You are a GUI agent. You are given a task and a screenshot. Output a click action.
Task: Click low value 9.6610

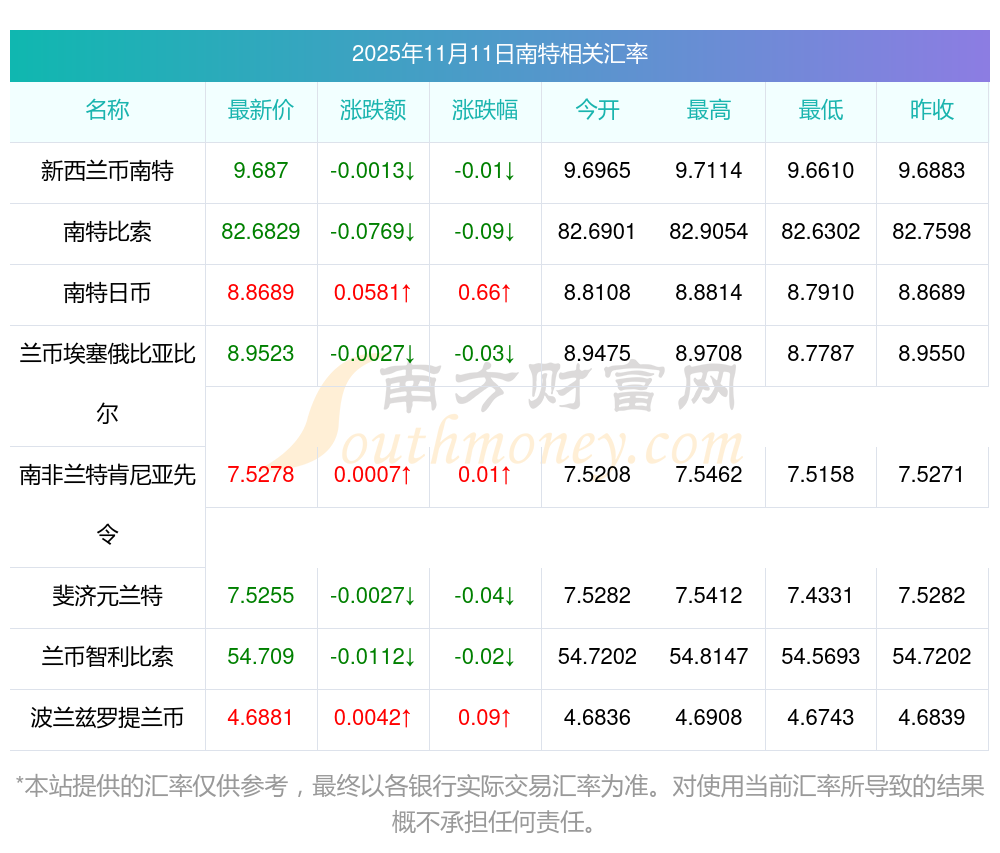click(821, 171)
